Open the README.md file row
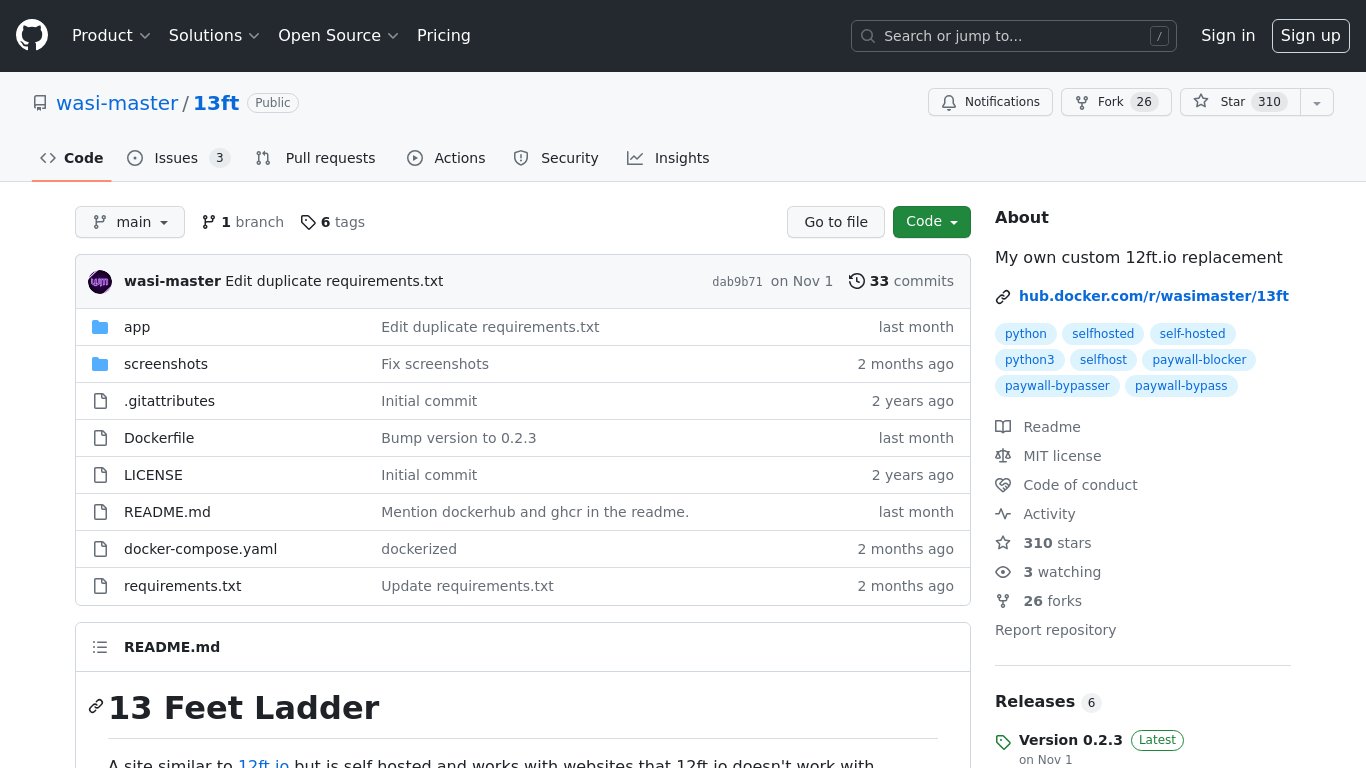 [523, 512]
